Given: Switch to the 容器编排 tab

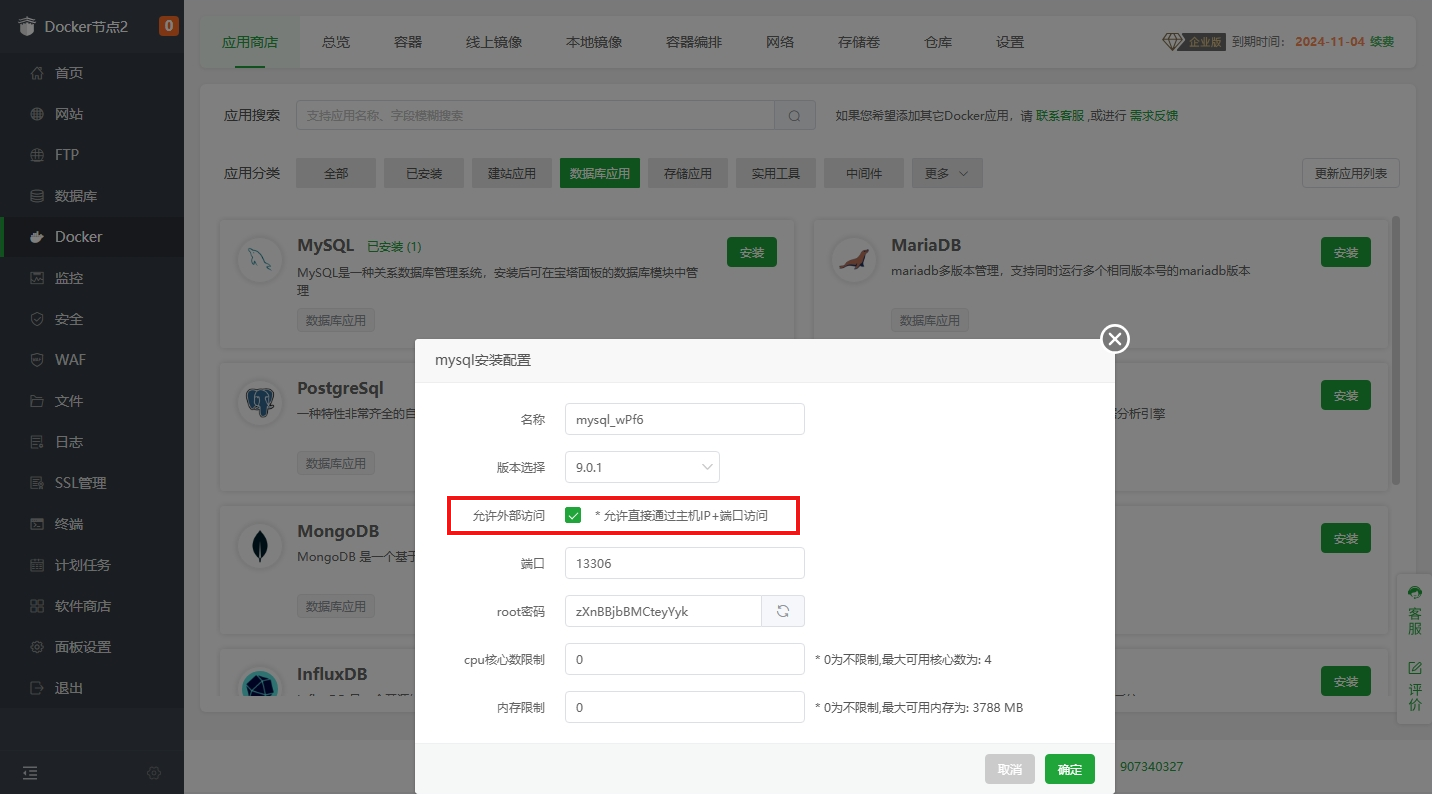Looking at the screenshot, I should [694, 42].
